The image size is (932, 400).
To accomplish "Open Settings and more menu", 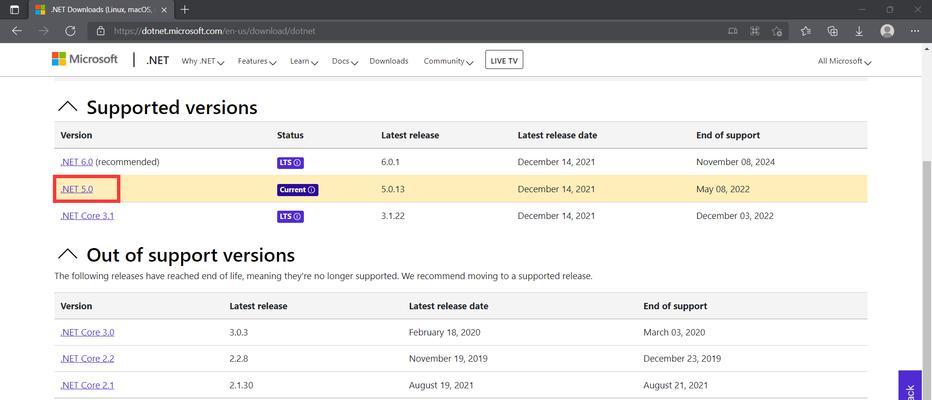I will pyautogui.click(x=914, y=31).
